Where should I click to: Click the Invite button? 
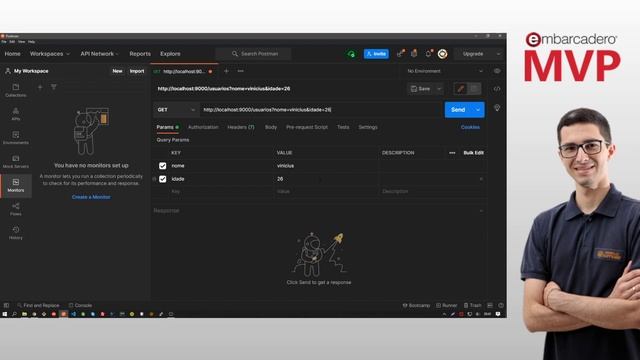coord(376,54)
